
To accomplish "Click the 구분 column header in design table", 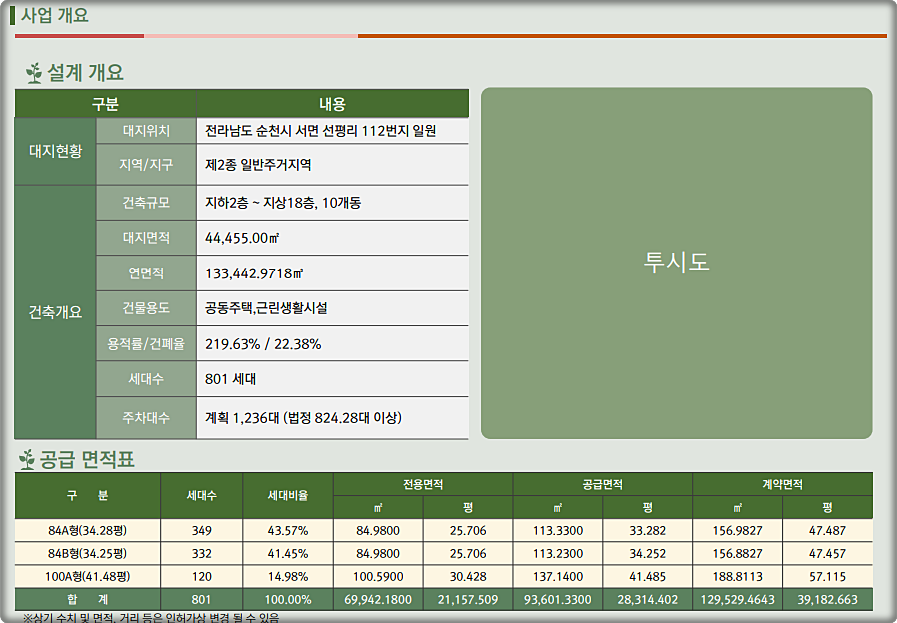I will tap(105, 104).
